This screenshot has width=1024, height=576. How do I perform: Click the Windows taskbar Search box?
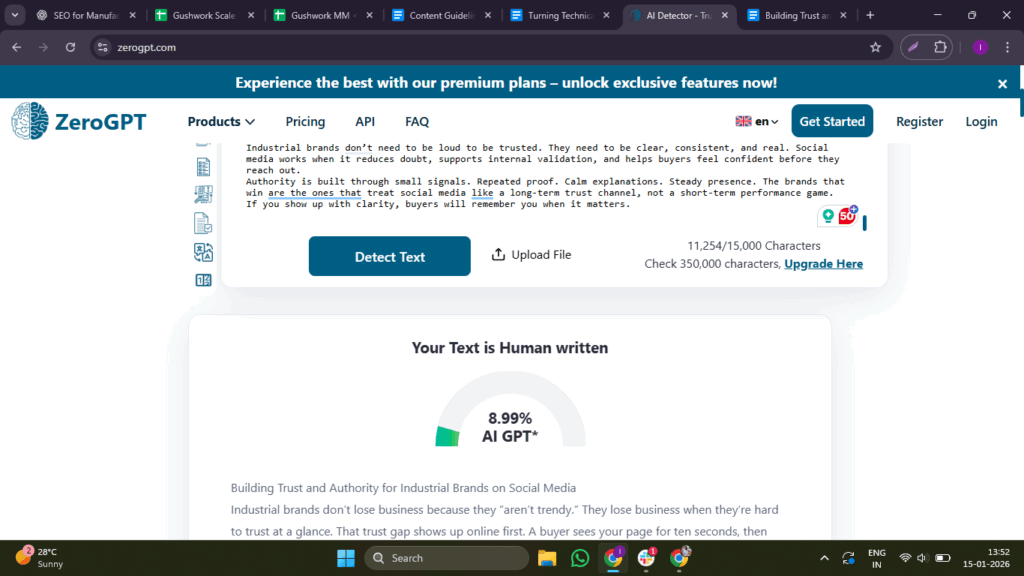click(446, 558)
